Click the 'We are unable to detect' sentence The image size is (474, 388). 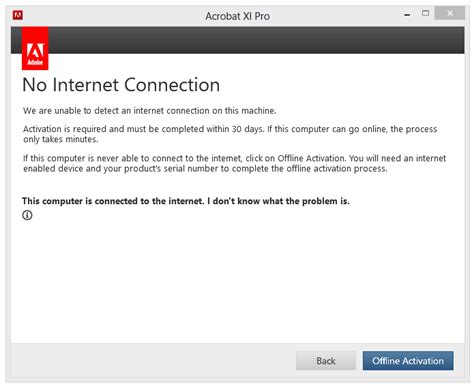[150, 111]
